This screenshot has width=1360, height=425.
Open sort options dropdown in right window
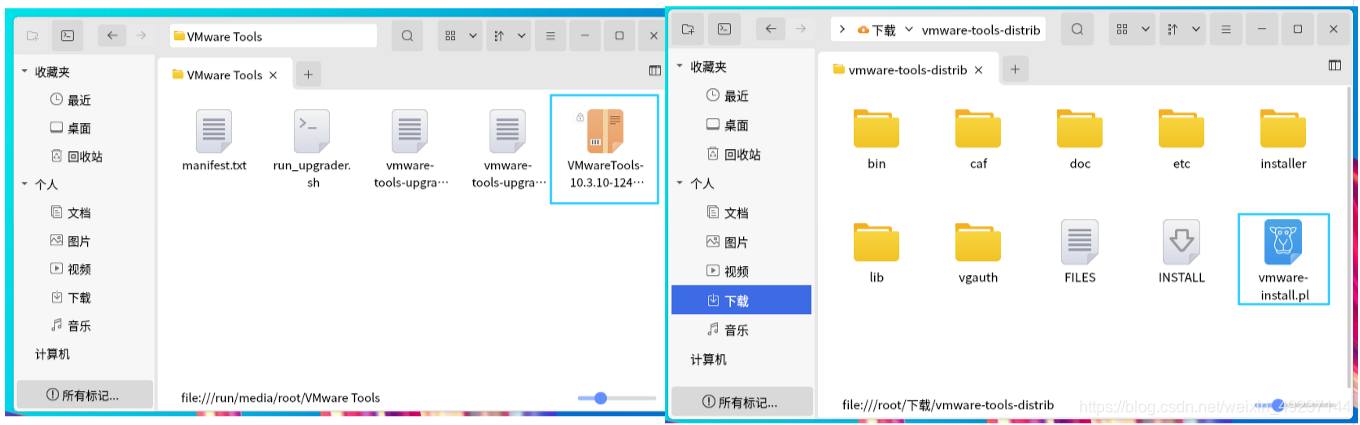[1193, 30]
